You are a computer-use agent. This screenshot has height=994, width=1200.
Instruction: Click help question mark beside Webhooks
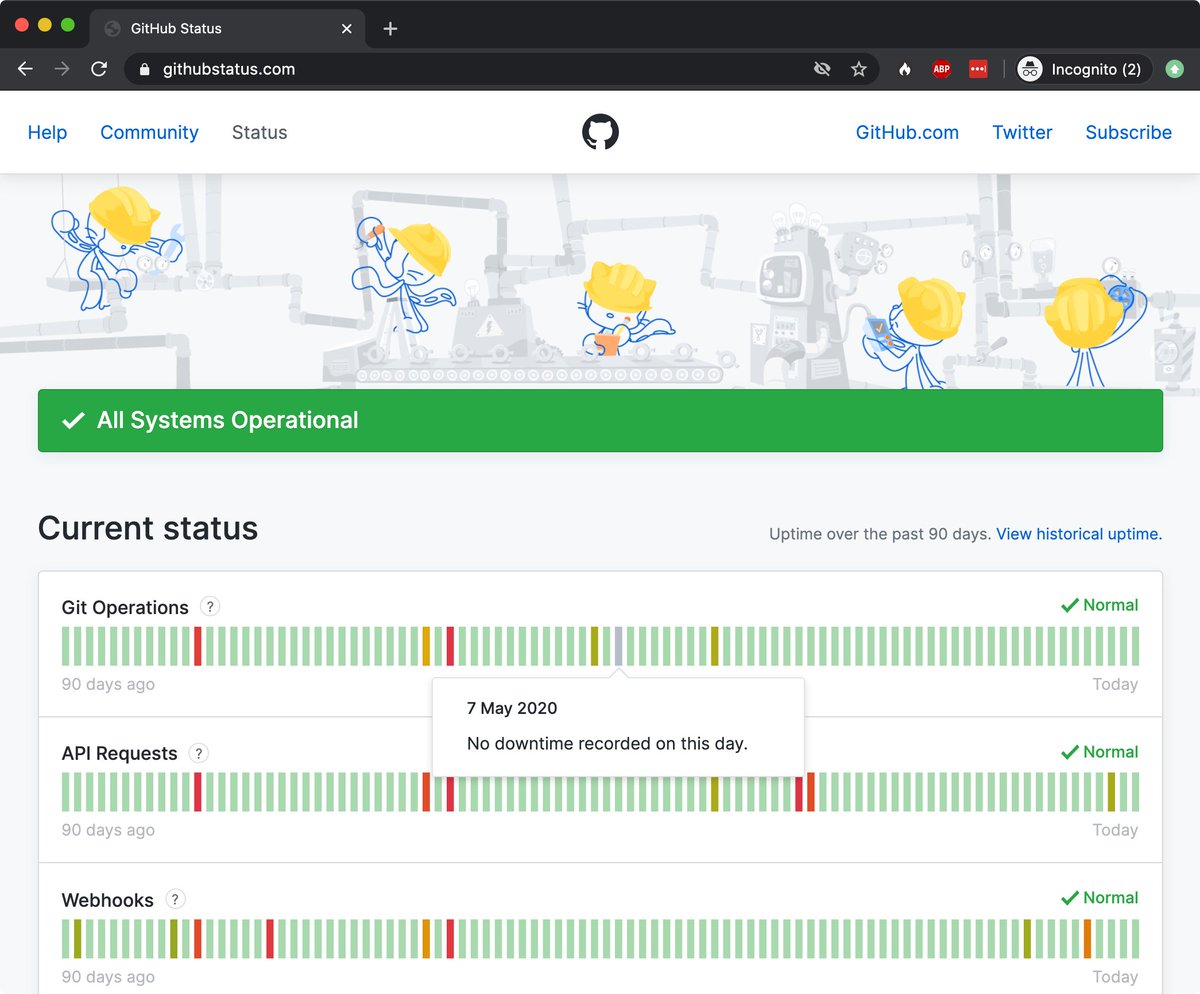(x=175, y=899)
